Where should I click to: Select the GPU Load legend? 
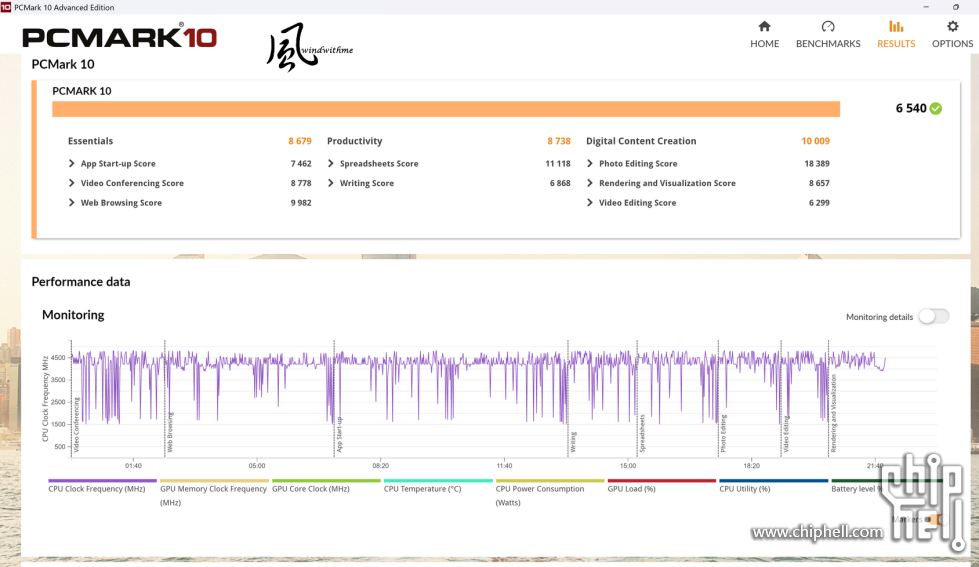tap(661, 487)
